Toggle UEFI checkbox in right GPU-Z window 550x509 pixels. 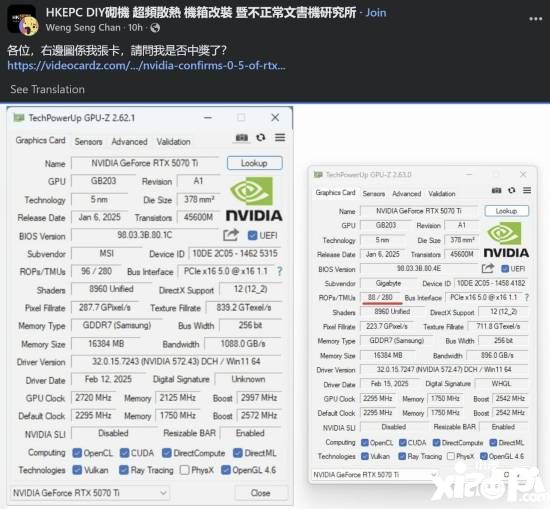coord(505,269)
